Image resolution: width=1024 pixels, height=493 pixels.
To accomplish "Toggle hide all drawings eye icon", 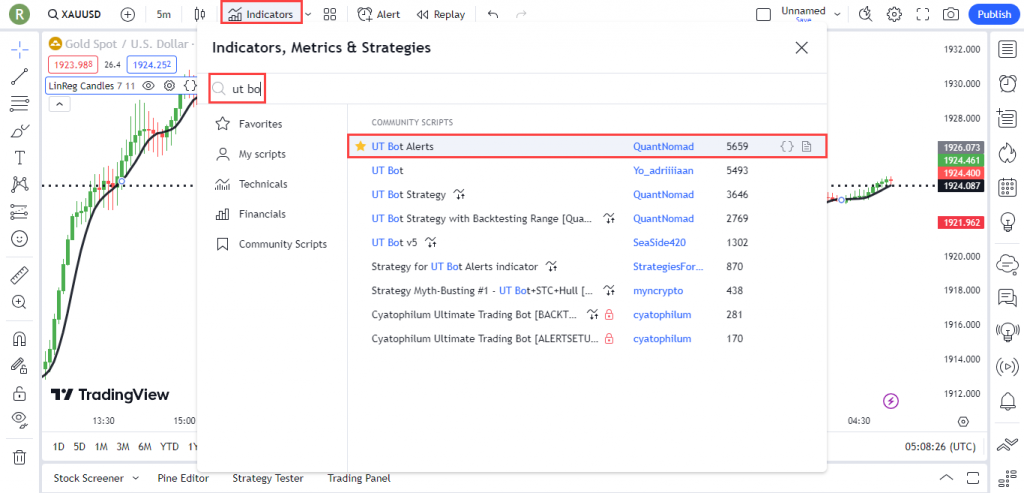I will click(20, 420).
